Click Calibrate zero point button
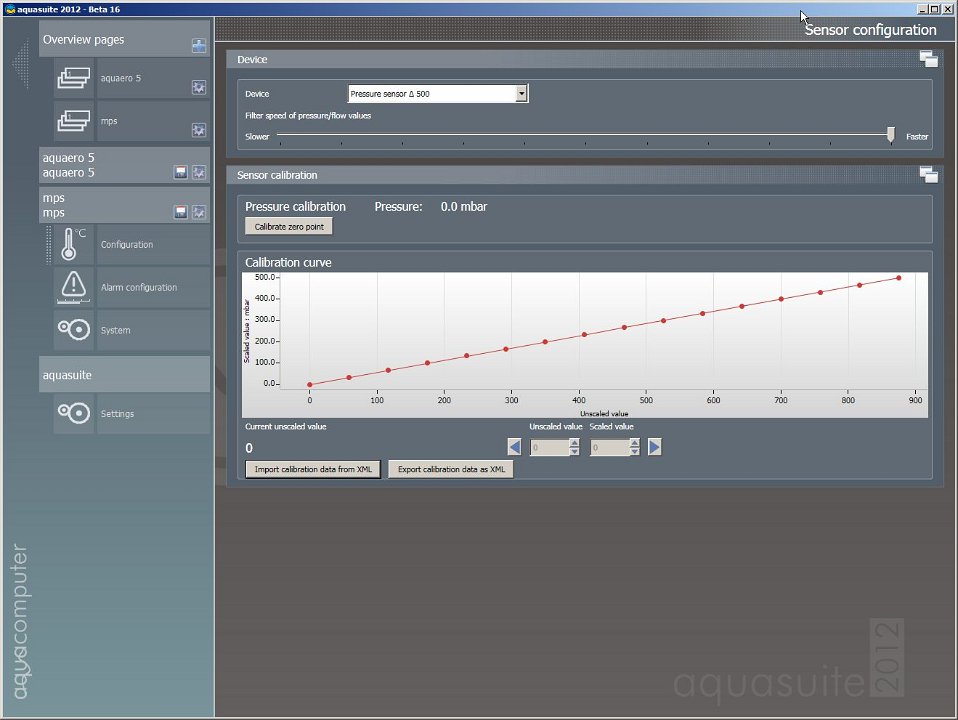This screenshot has height=720, width=958. point(289,227)
